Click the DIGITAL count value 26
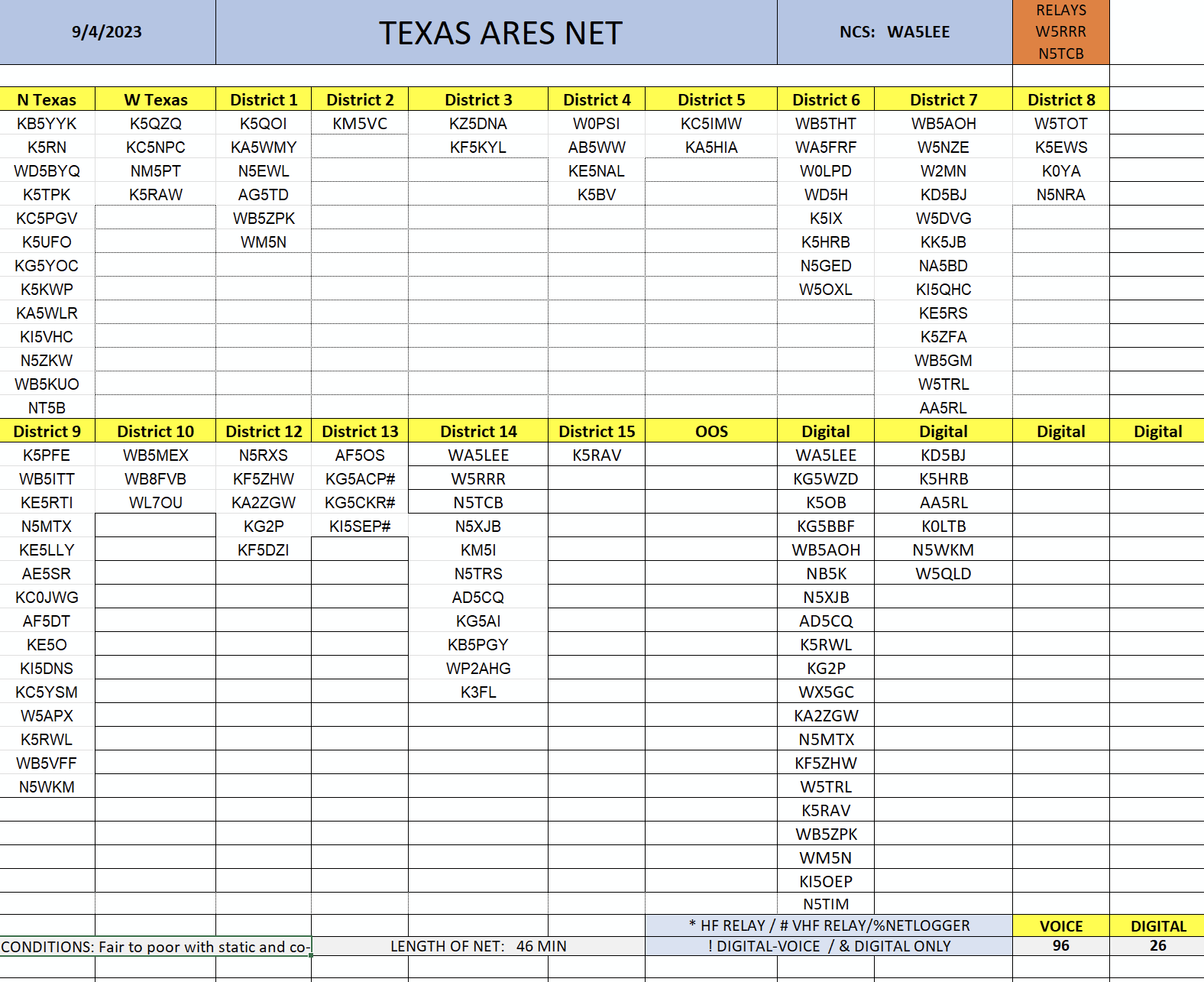Image resolution: width=1204 pixels, height=982 pixels. click(1157, 945)
